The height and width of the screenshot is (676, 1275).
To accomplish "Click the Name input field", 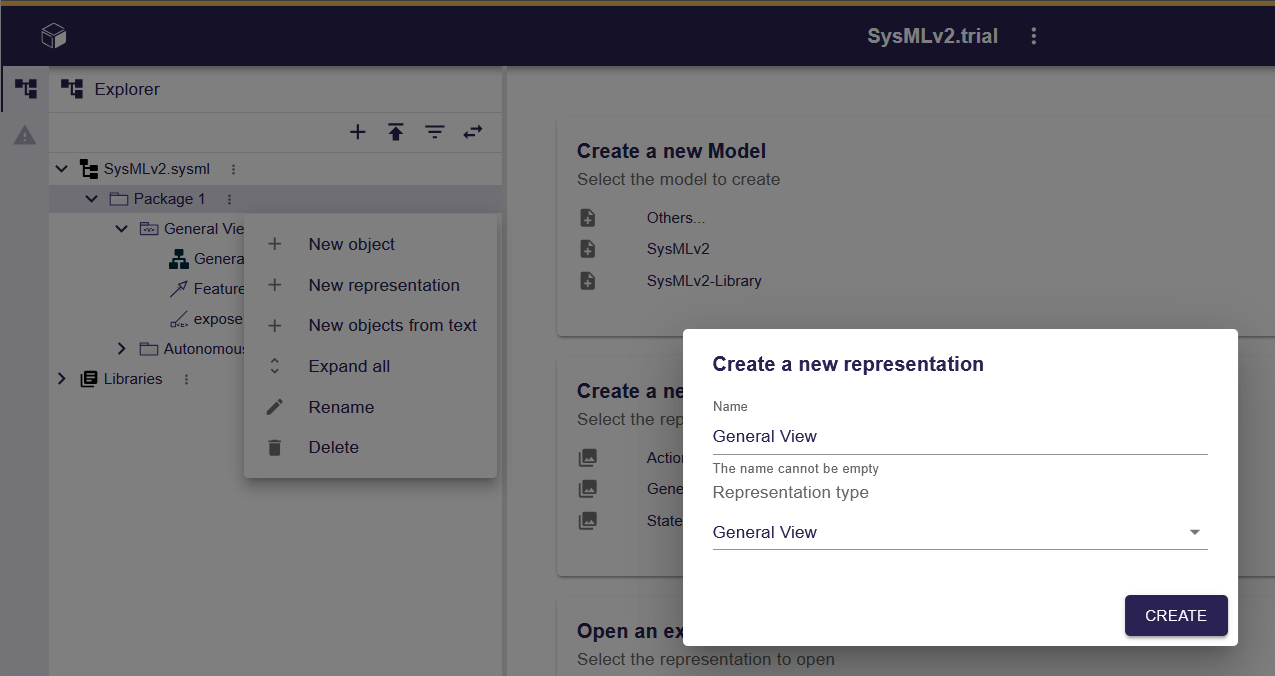I will pos(959,437).
